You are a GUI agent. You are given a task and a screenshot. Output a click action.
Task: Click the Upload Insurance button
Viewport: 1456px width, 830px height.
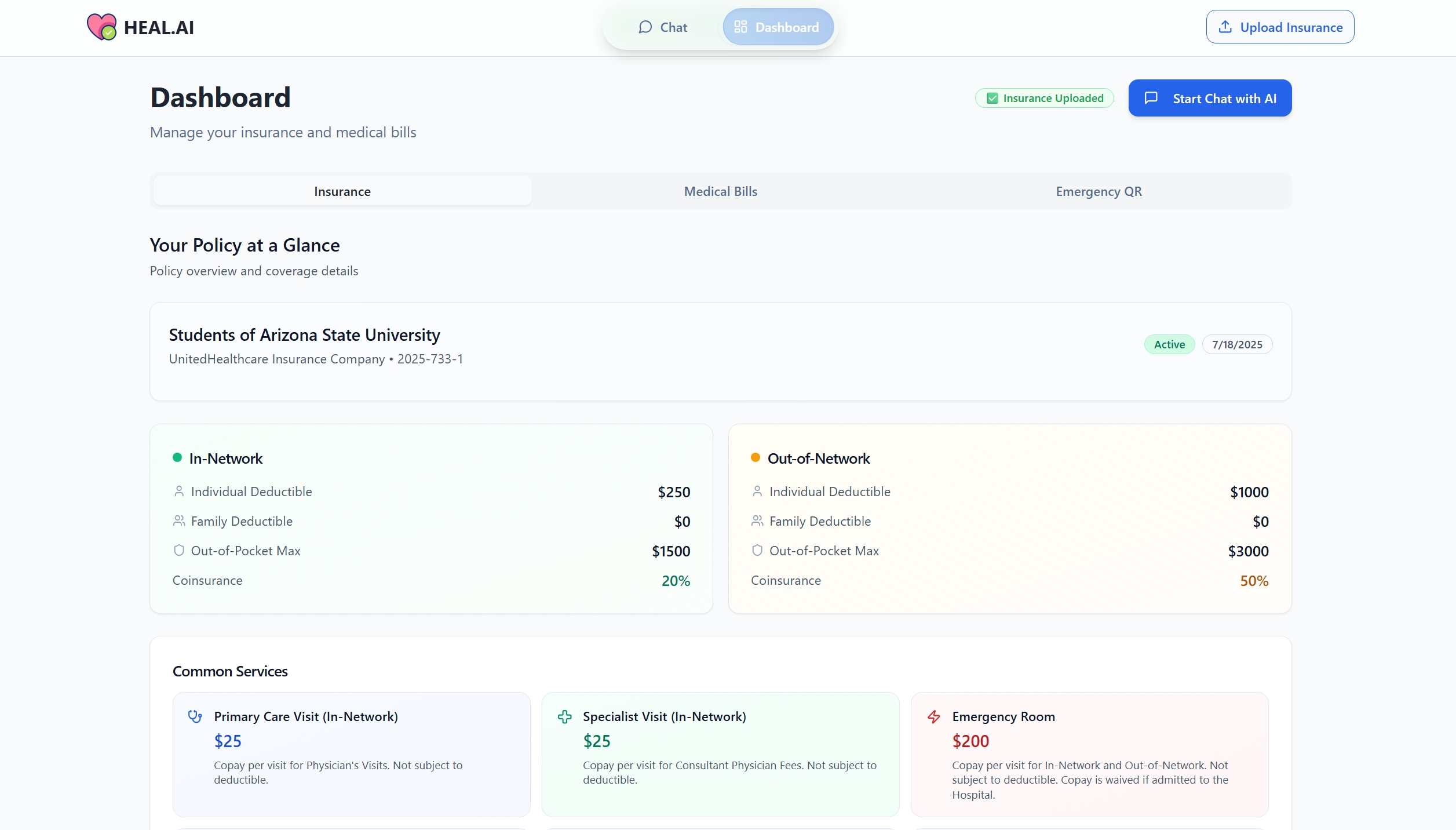click(1279, 27)
